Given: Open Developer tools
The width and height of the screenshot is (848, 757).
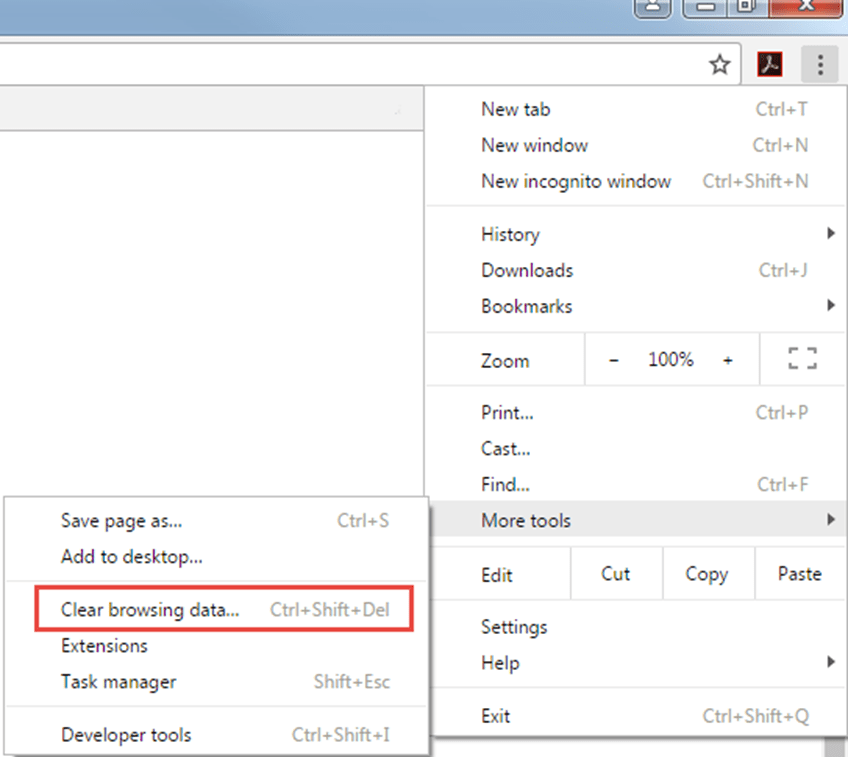Looking at the screenshot, I should [x=216, y=735].
